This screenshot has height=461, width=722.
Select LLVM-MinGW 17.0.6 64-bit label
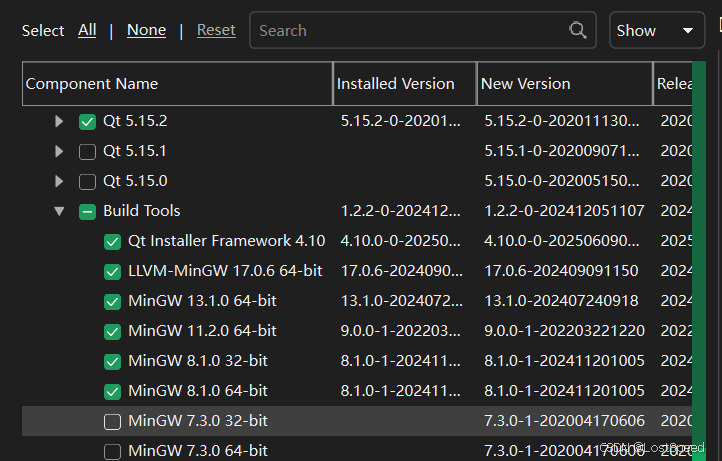[x=225, y=271]
